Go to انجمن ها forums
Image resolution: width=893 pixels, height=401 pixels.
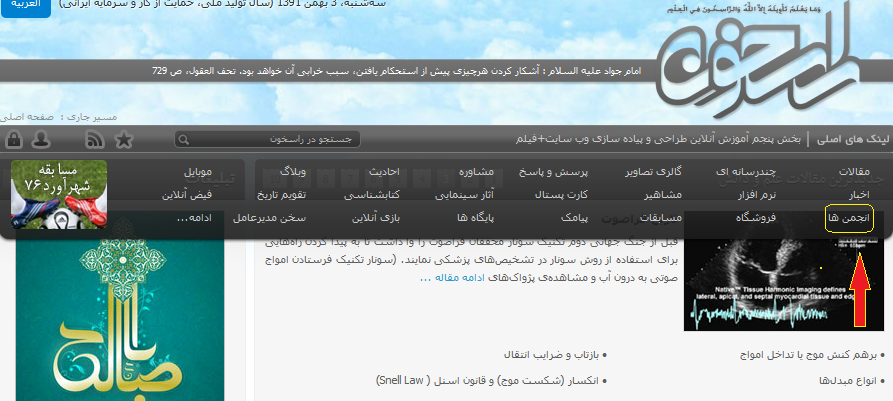[849, 219]
